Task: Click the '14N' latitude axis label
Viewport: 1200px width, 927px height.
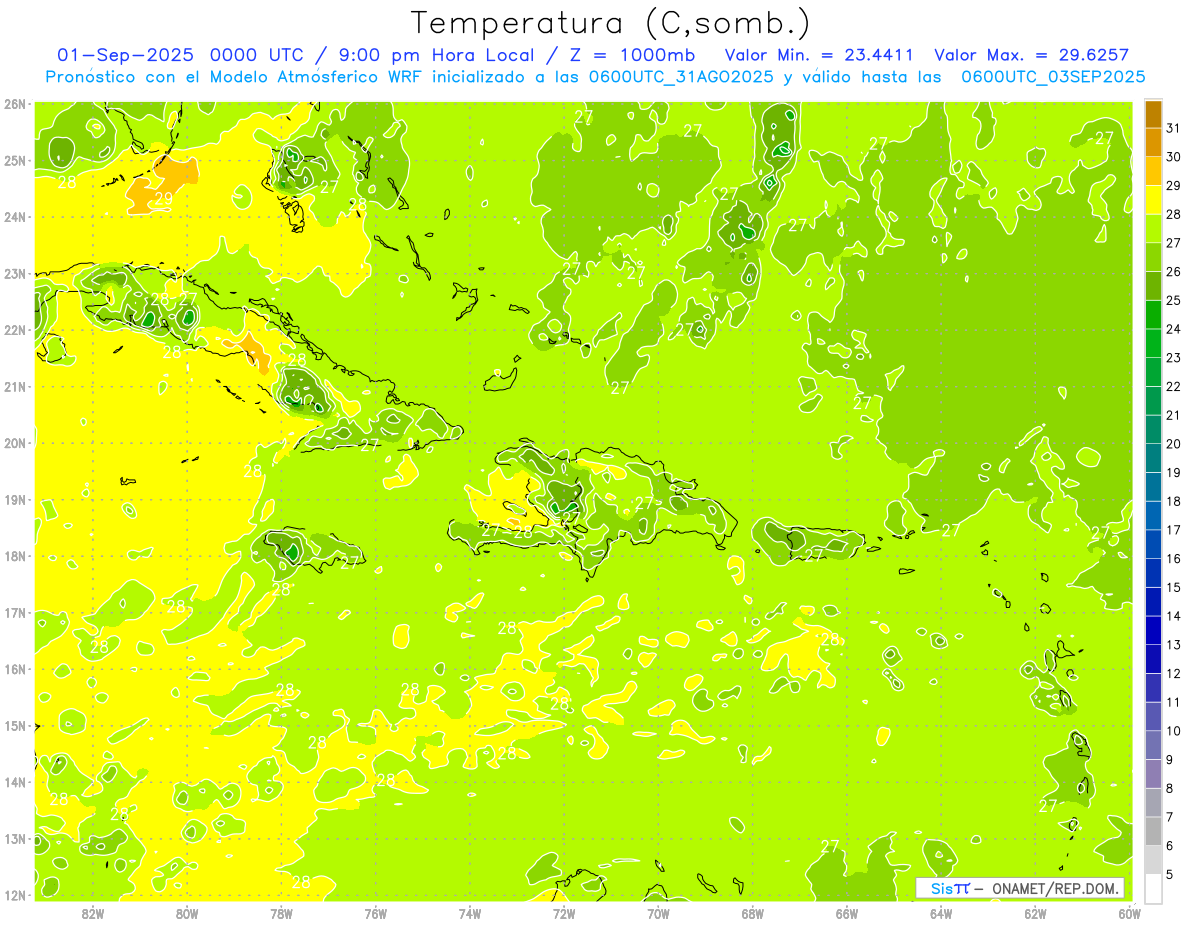Action: (x=15, y=783)
